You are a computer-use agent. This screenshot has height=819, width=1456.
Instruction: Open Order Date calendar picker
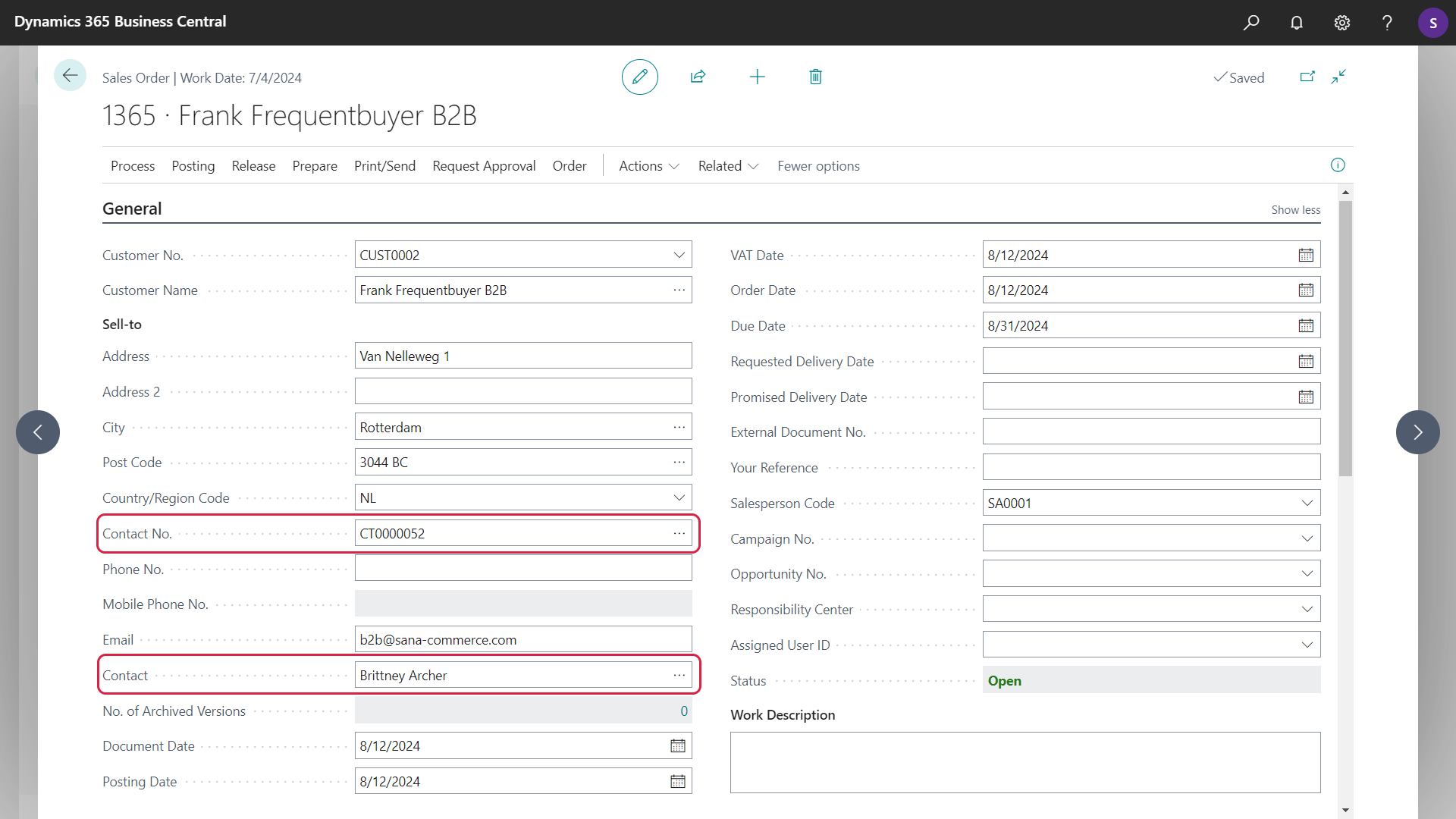click(x=1306, y=290)
